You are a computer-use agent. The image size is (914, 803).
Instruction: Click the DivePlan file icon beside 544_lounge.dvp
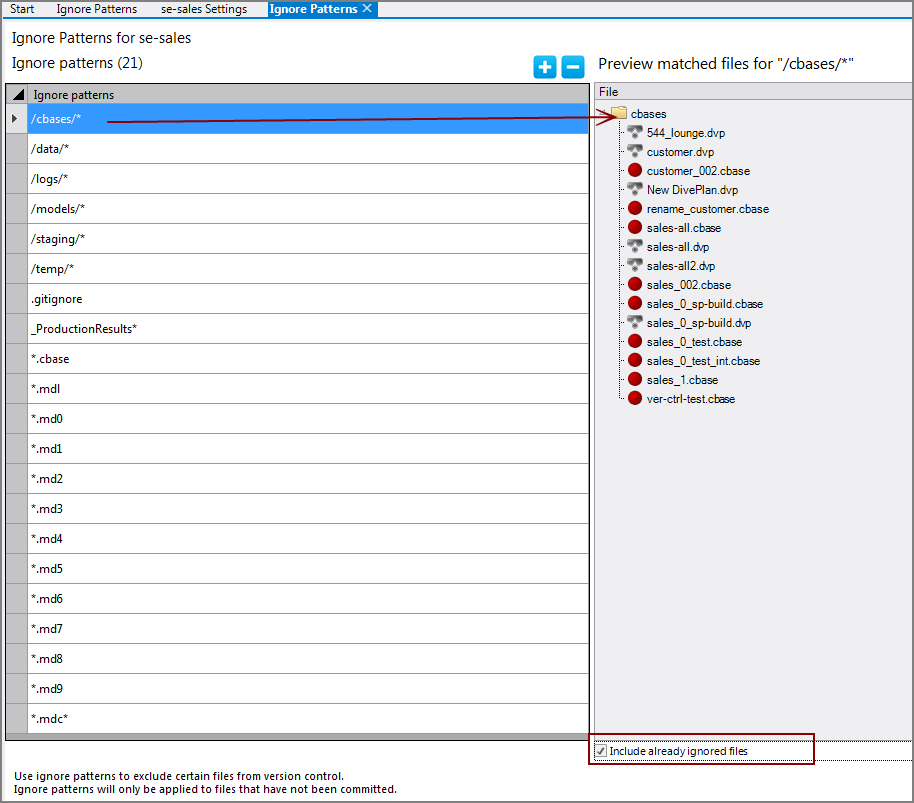634,132
